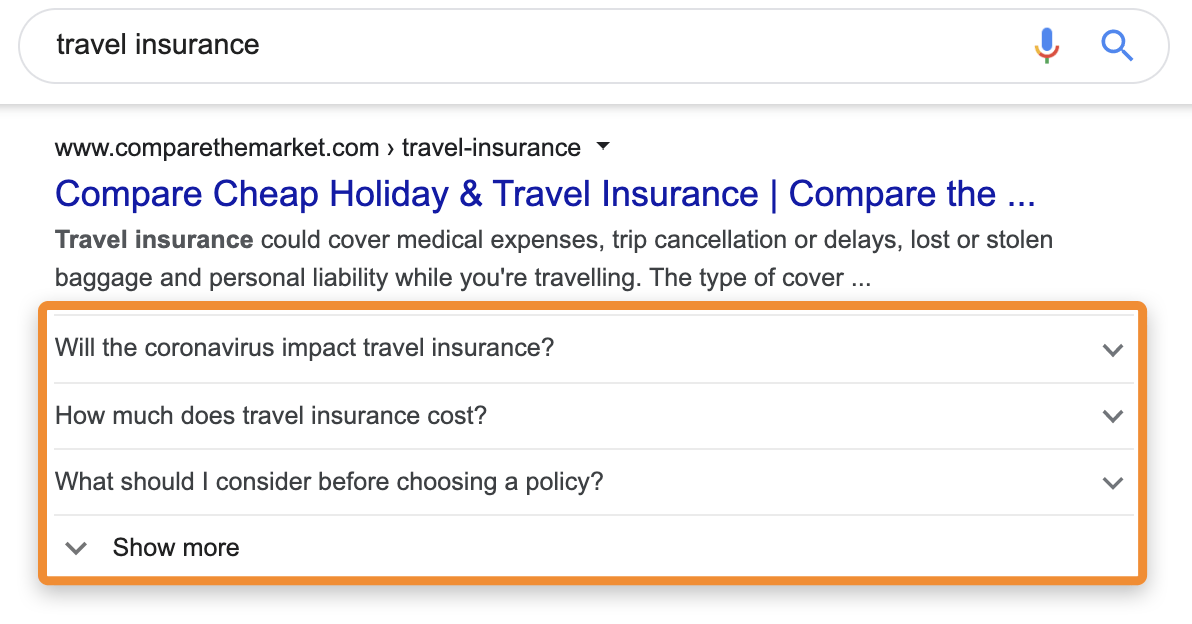Select the bolded Travel insurance snippet text
1192x624 pixels.
coord(153,239)
